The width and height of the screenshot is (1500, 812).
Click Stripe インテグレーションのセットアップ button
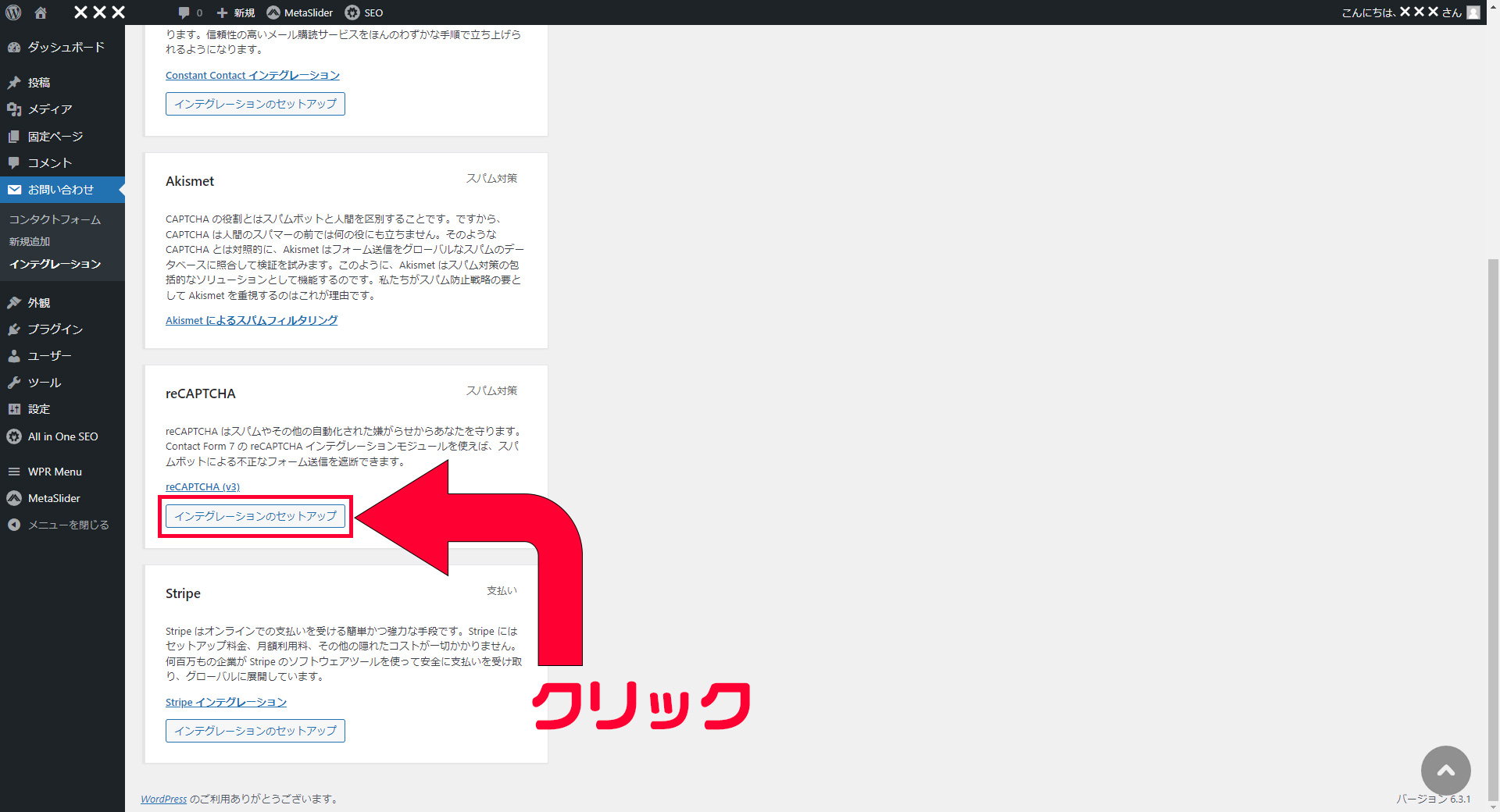point(255,731)
